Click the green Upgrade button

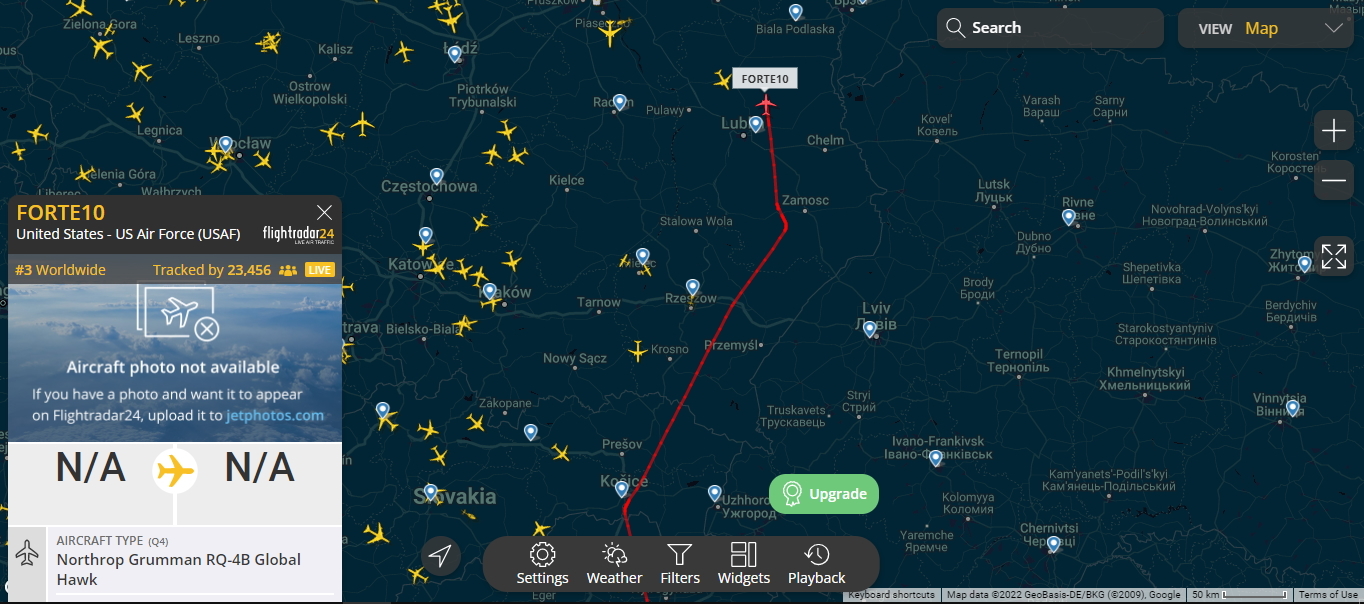824,494
